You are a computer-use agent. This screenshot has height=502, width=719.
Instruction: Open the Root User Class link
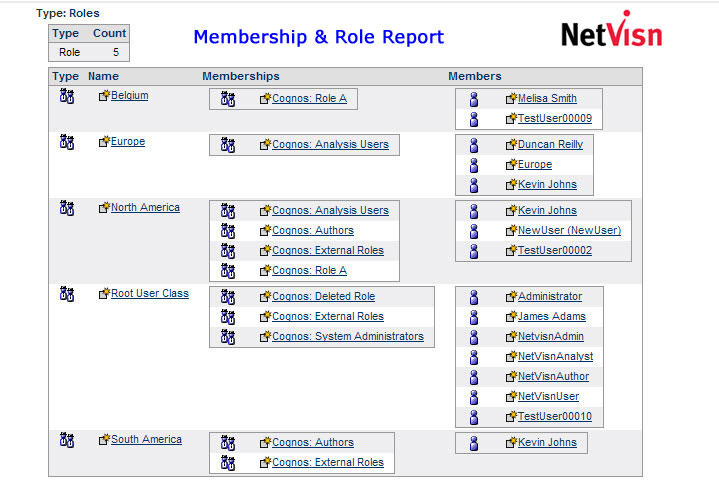coord(150,293)
